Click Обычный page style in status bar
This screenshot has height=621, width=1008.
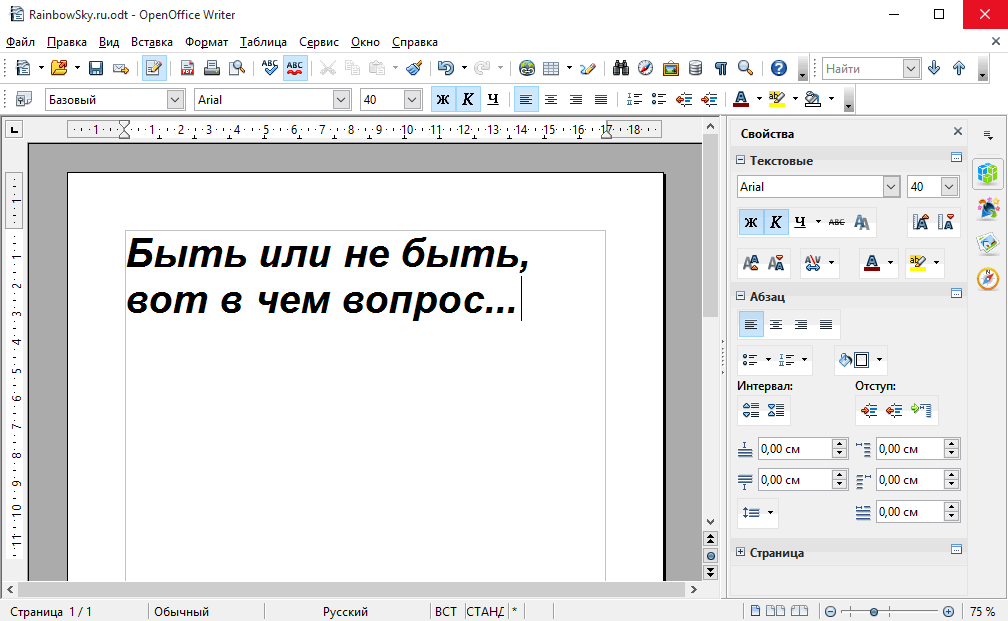pyautogui.click(x=182, y=611)
